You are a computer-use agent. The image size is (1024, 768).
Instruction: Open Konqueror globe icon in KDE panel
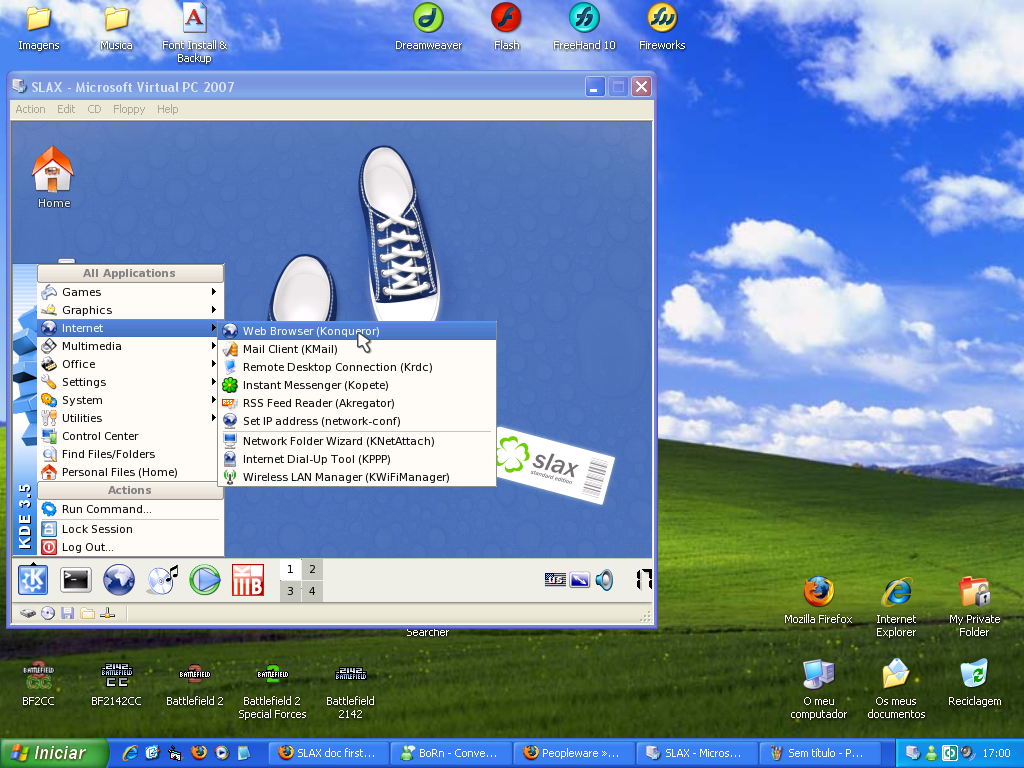(x=119, y=579)
